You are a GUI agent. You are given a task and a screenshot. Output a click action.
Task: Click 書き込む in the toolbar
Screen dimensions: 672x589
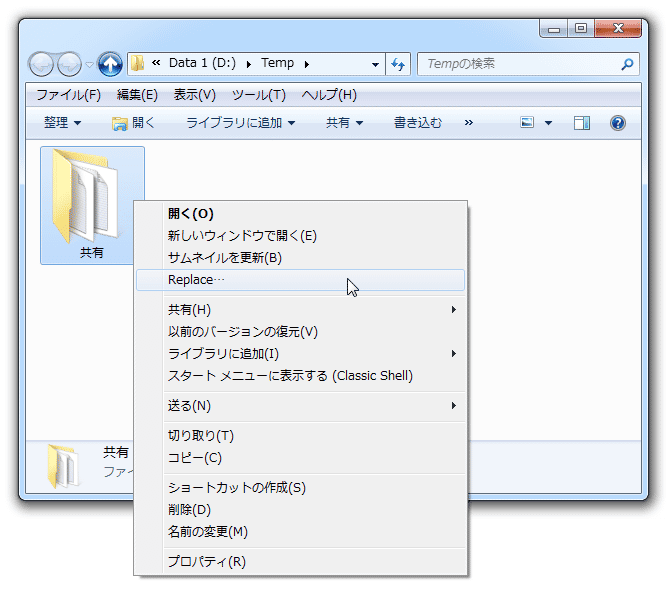[417, 123]
